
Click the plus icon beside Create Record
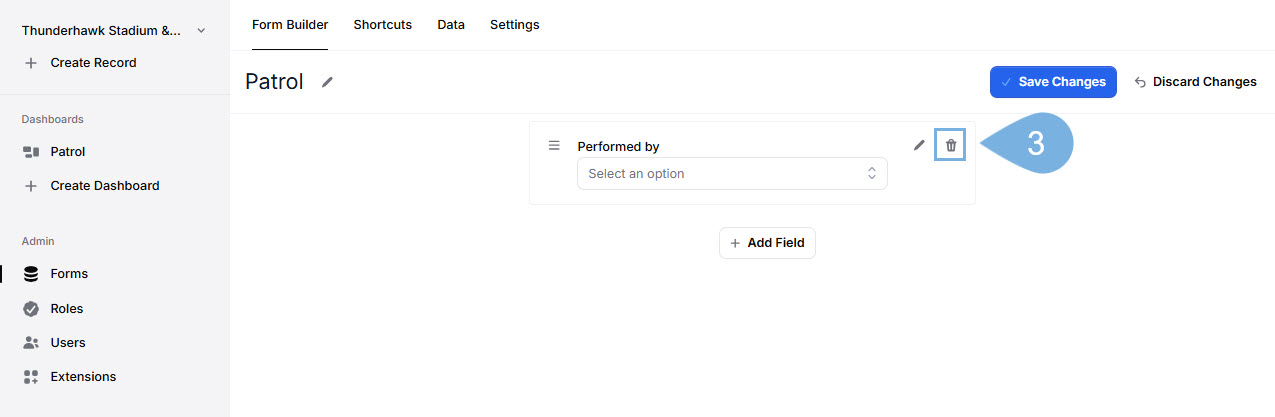pos(31,63)
